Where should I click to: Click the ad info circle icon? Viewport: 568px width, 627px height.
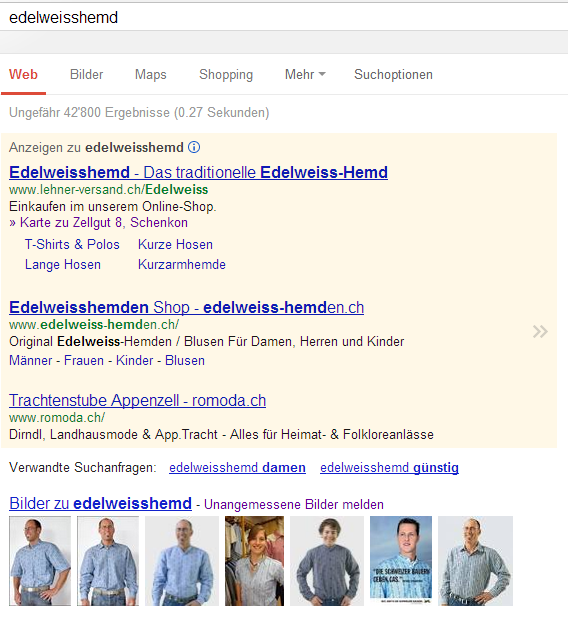click(x=194, y=148)
